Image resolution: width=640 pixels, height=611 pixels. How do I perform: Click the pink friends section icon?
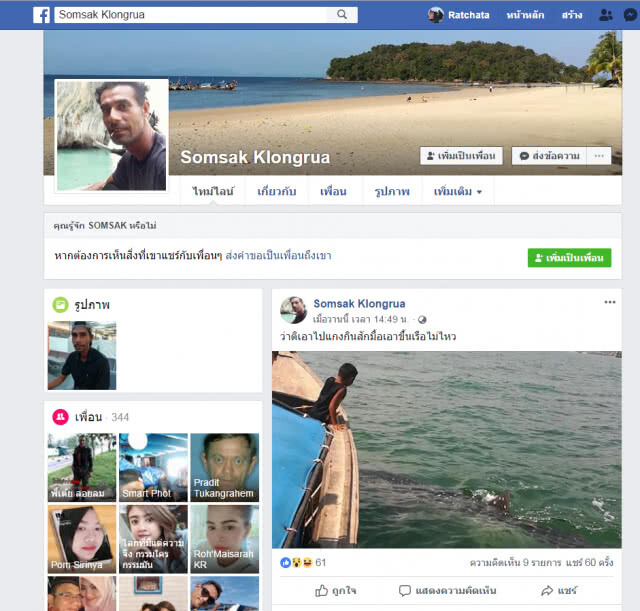[x=60, y=417]
